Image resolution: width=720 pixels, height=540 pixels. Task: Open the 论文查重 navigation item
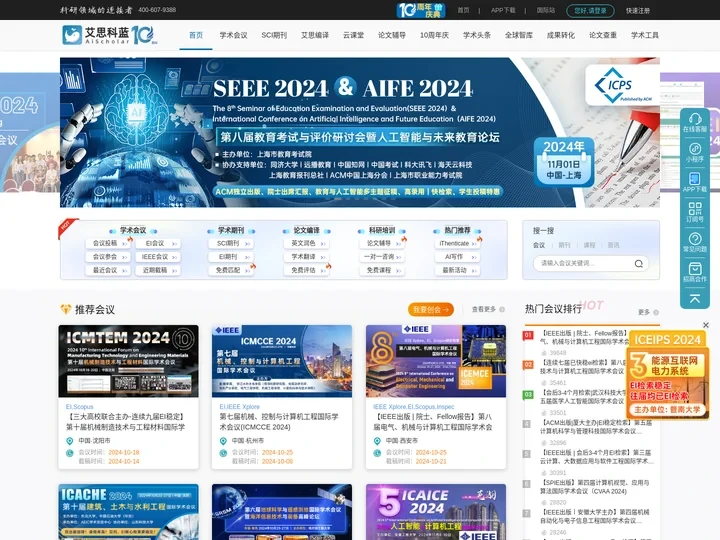[x=603, y=35]
